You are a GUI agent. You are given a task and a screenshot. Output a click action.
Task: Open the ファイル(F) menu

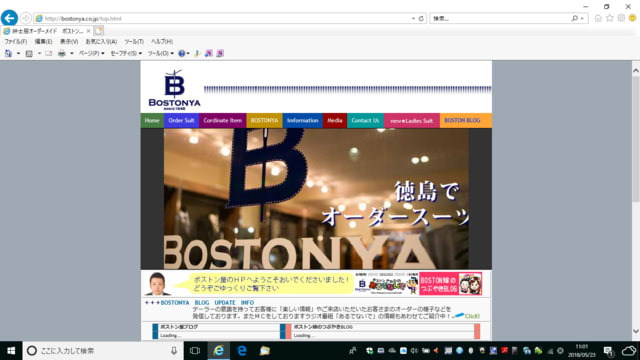16,42
